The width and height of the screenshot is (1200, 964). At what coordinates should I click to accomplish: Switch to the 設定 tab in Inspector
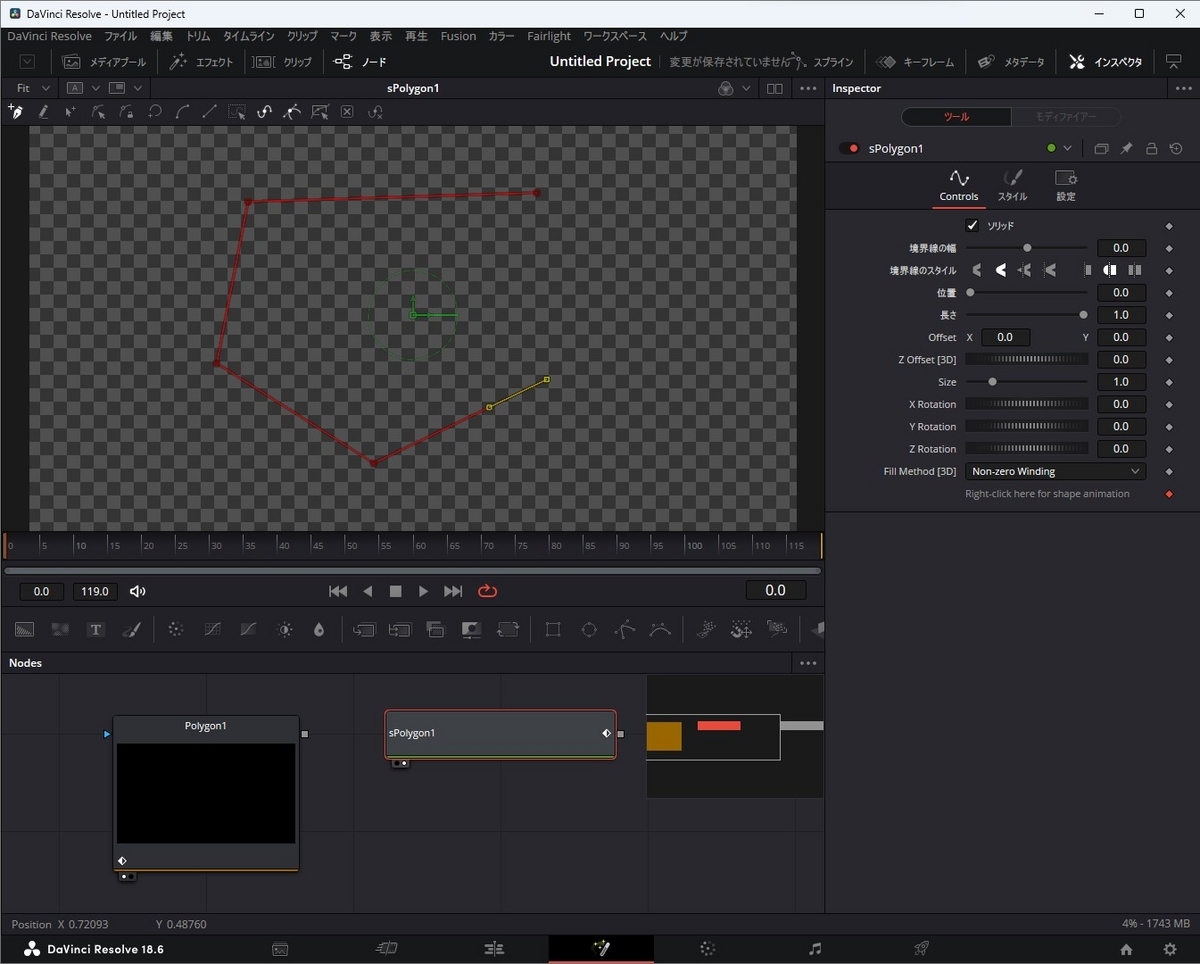click(x=1066, y=185)
